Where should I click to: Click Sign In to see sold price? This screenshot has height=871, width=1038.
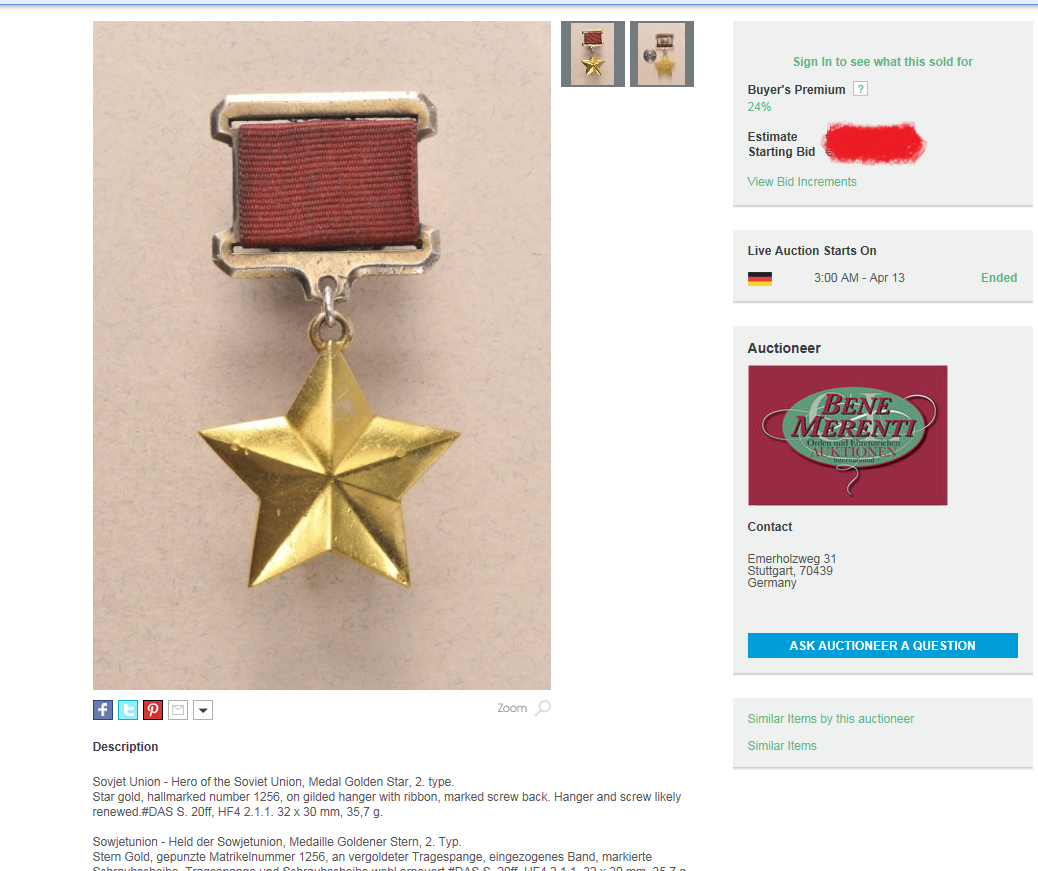[882, 62]
